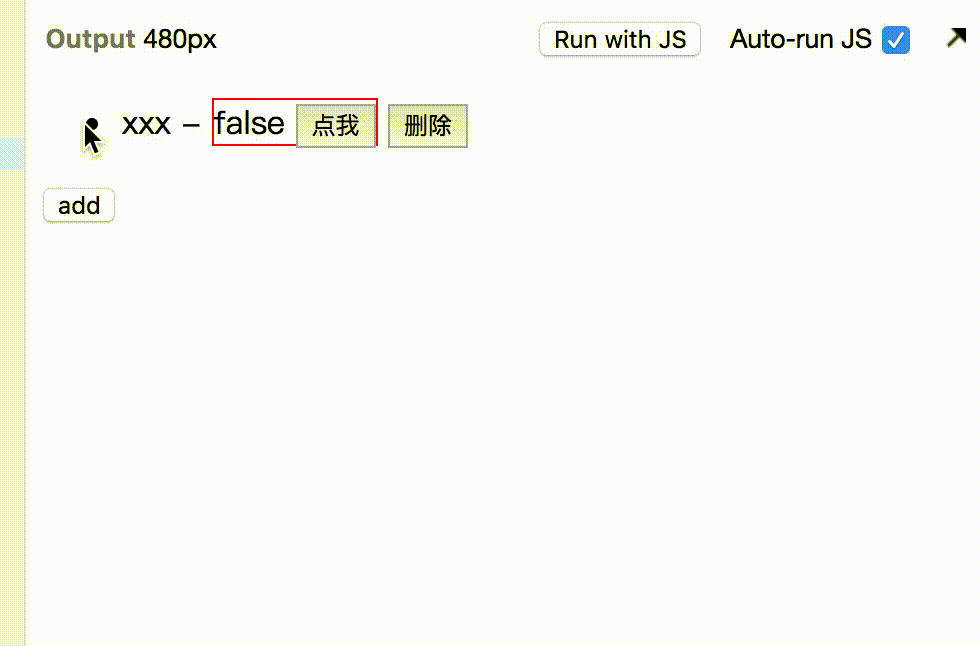Click the 删除 delete button

[x=428, y=126]
